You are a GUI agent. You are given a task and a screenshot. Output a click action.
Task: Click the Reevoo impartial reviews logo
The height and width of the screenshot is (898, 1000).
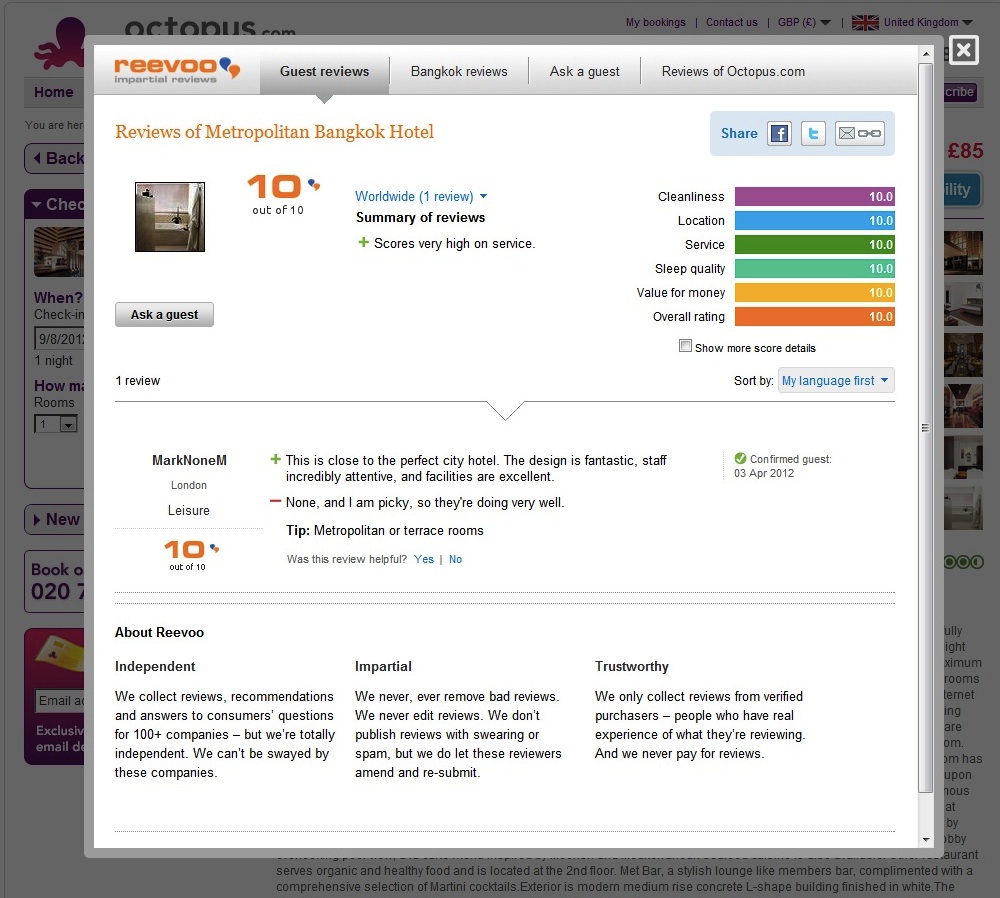coord(177,70)
